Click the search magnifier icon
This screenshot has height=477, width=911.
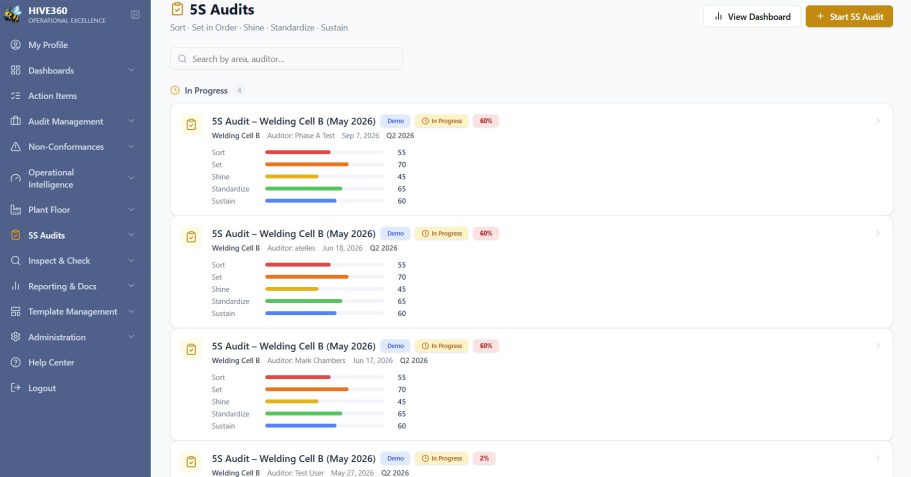(x=182, y=59)
